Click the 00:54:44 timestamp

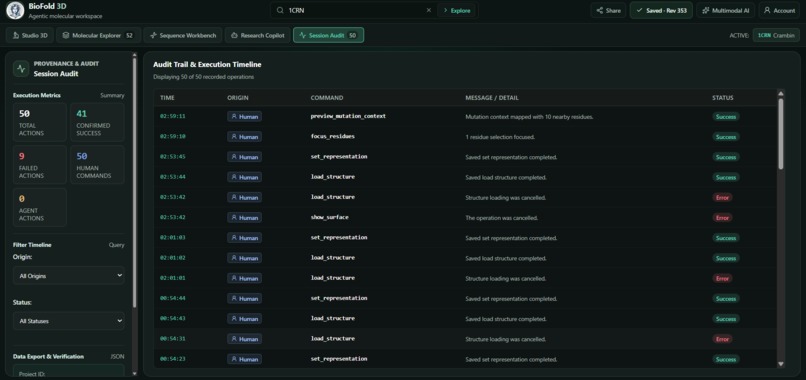click(x=172, y=298)
